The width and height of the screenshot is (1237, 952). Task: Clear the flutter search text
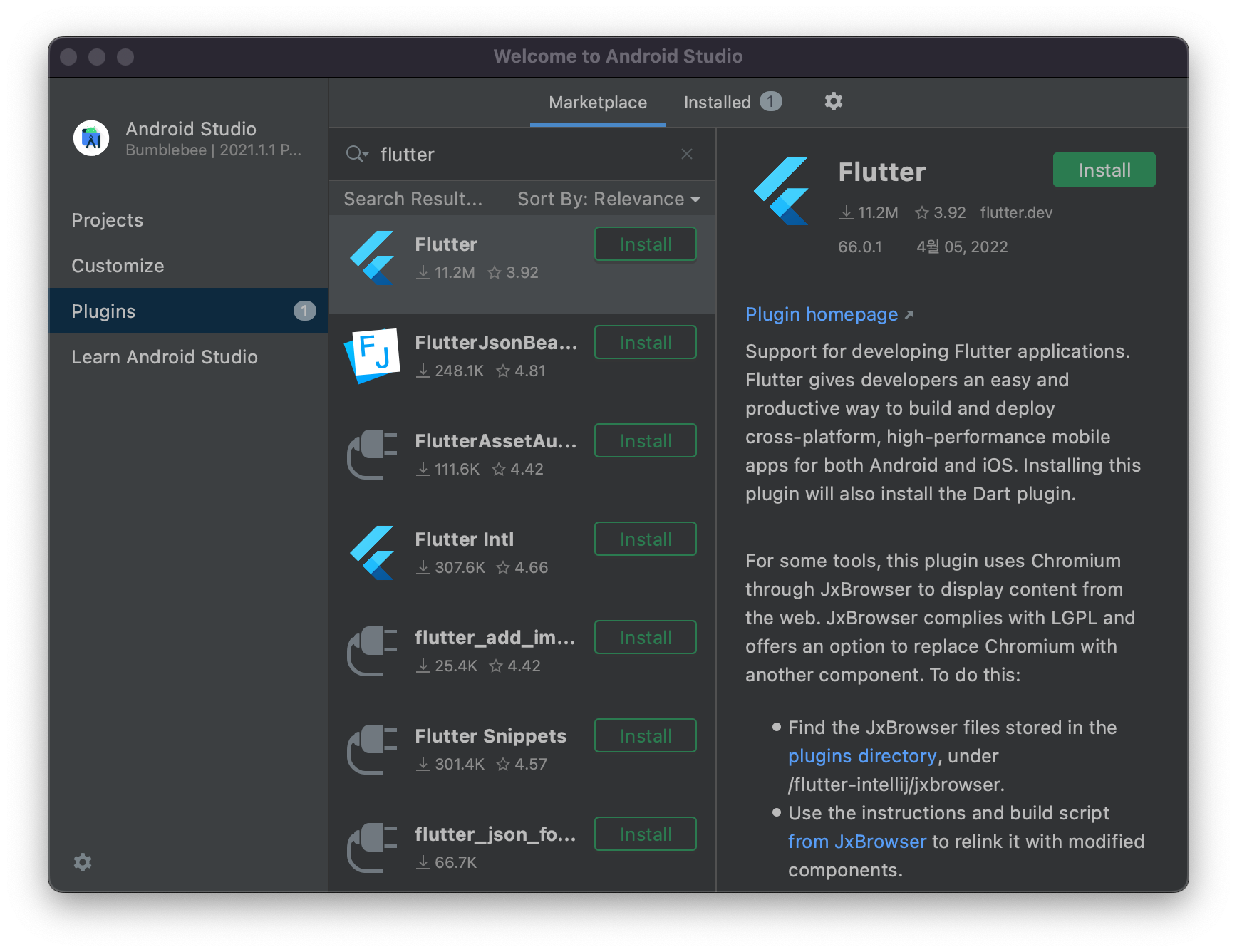687,154
